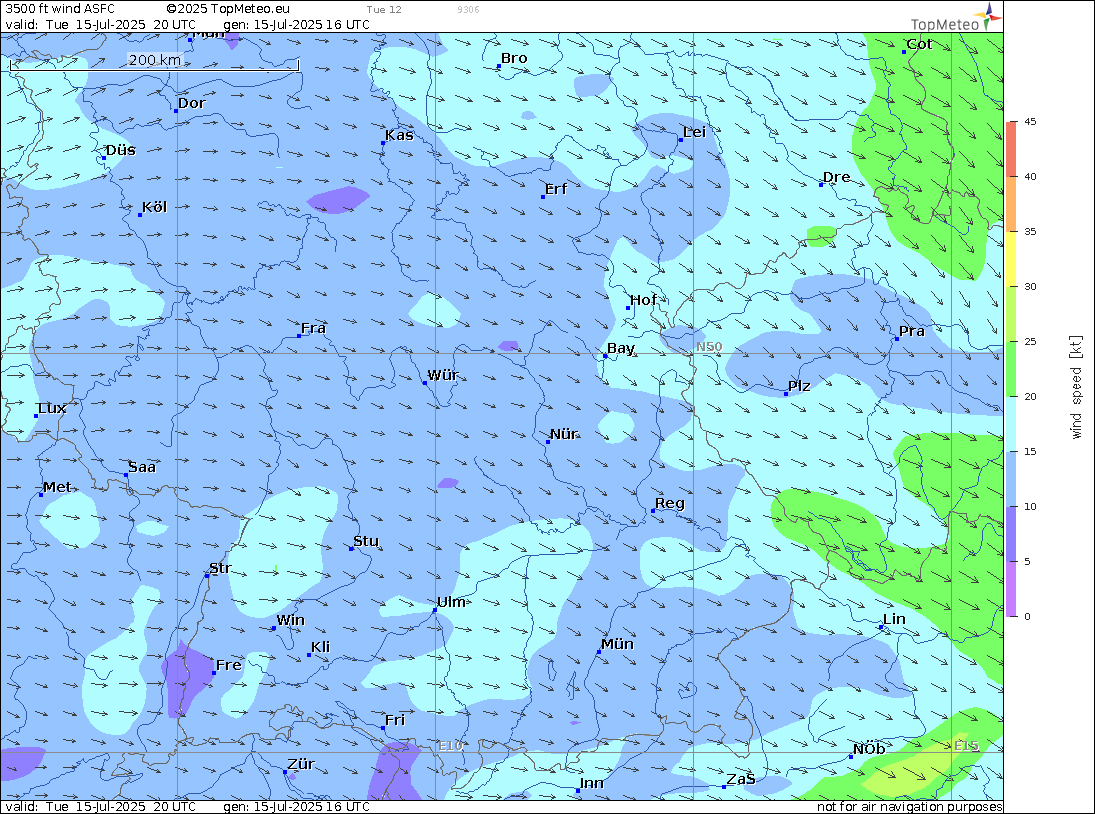
Task: Click the 'N50' latitude grid label
Action: (709, 347)
